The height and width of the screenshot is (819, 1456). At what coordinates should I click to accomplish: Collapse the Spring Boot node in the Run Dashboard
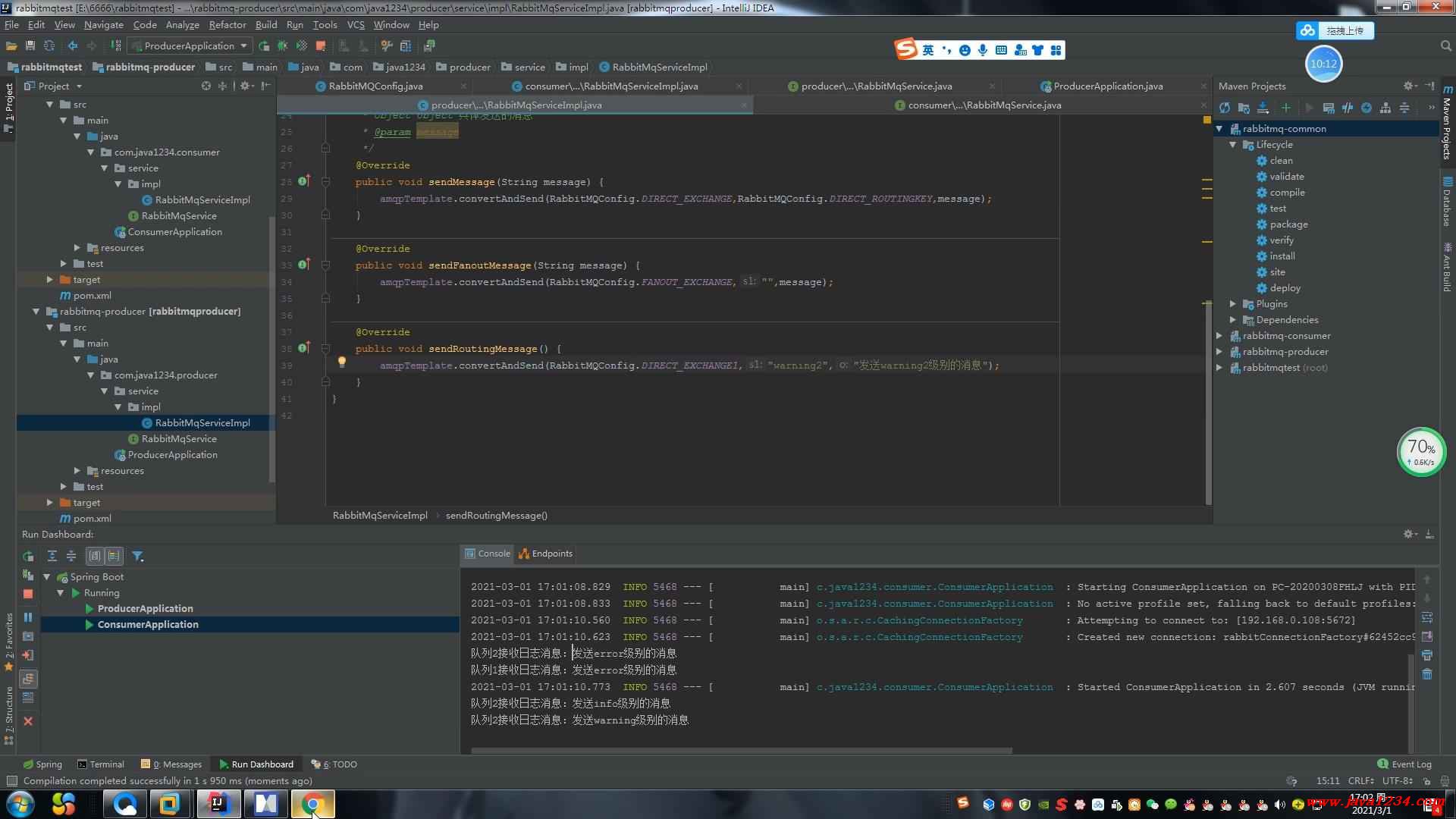click(47, 577)
